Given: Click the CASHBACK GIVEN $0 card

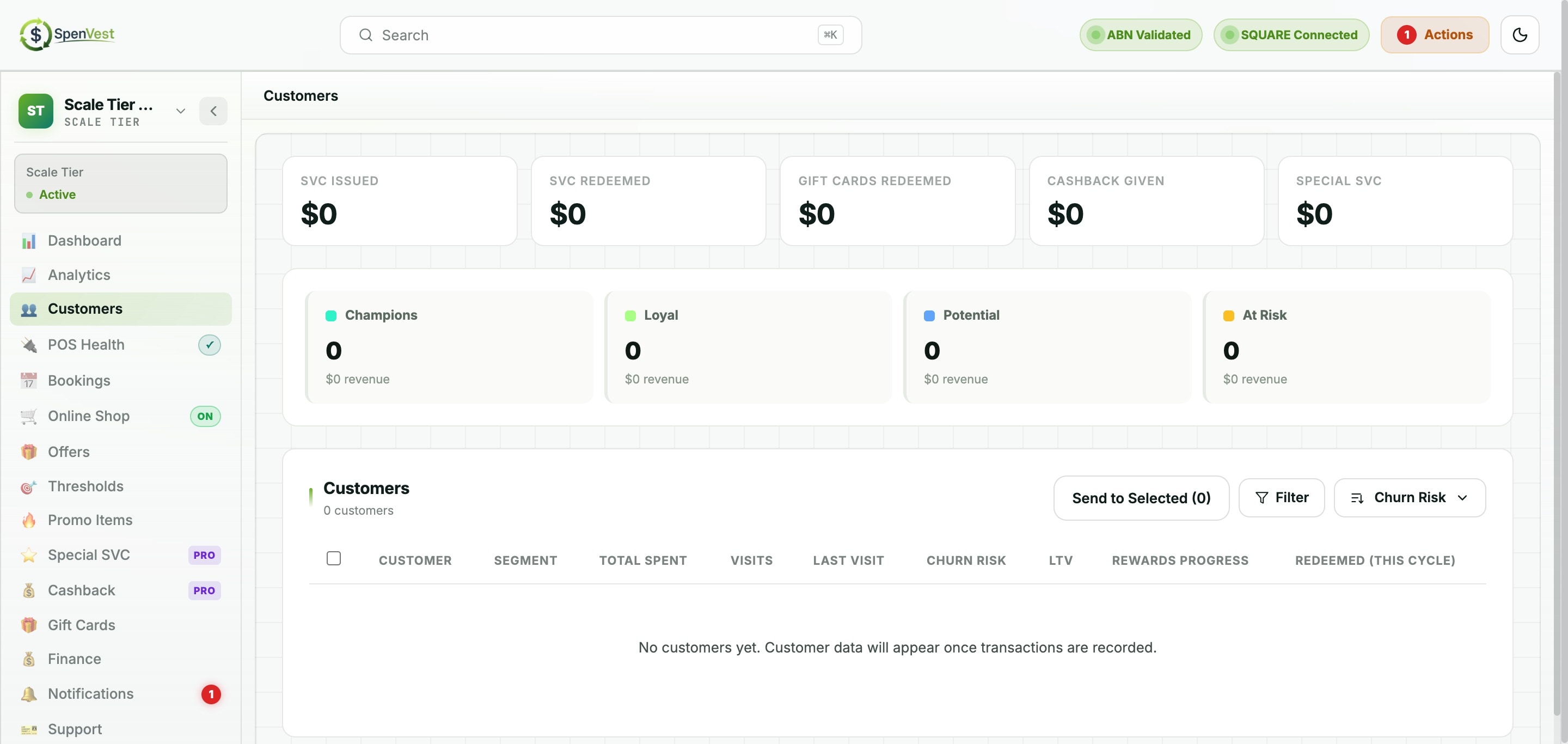Looking at the screenshot, I should click(x=1146, y=201).
